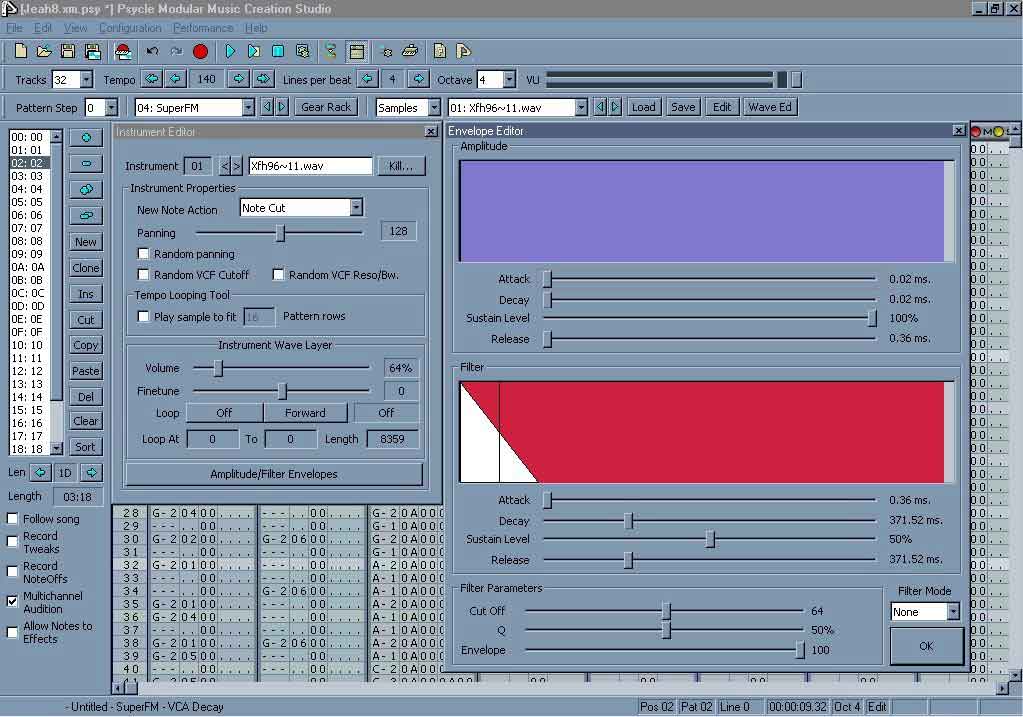Click the Undo arrow icon
1023x717 pixels.
[x=153, y=51]
